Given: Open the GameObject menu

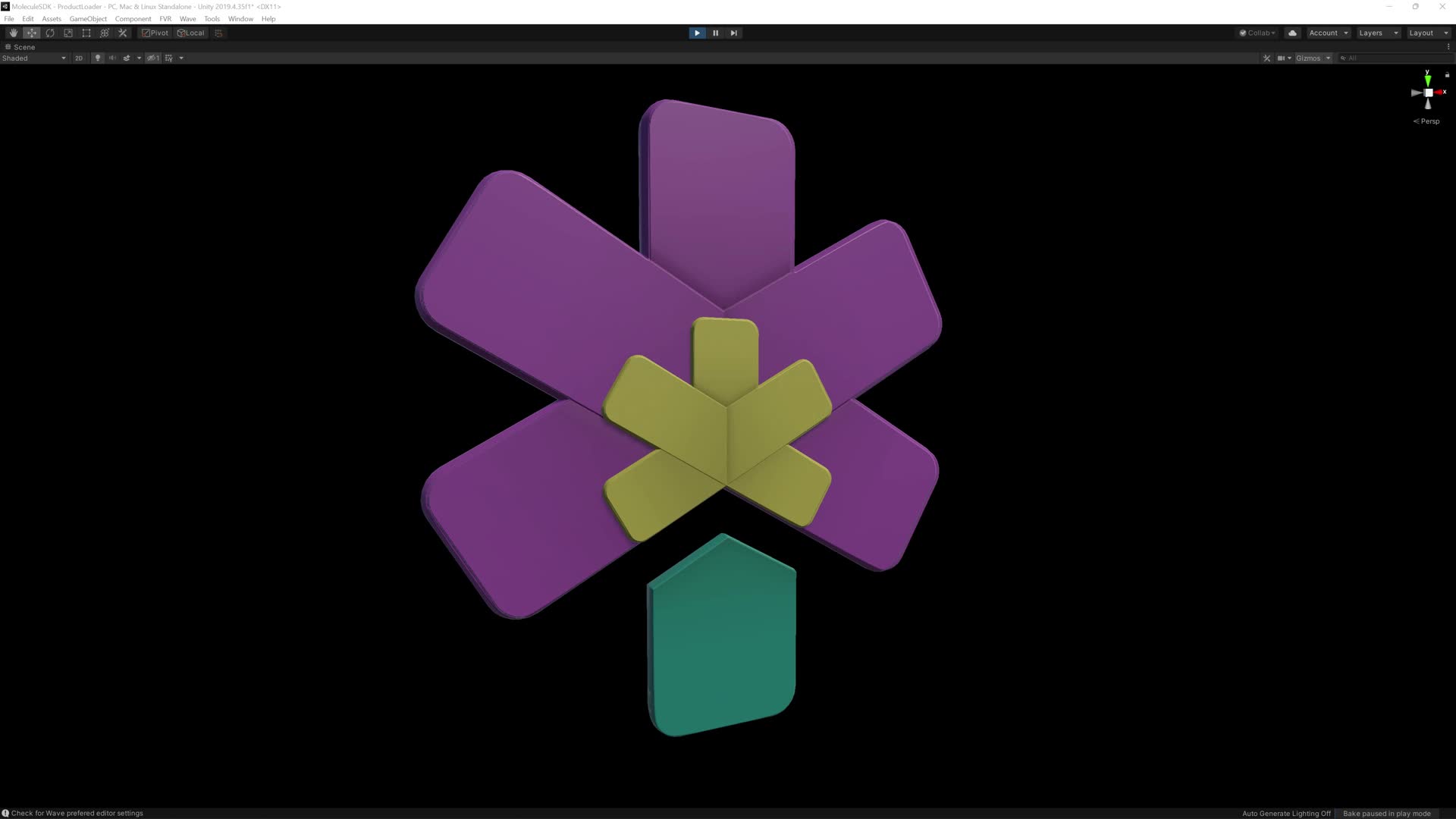Looking at the screenshot, I should (88, 18).
